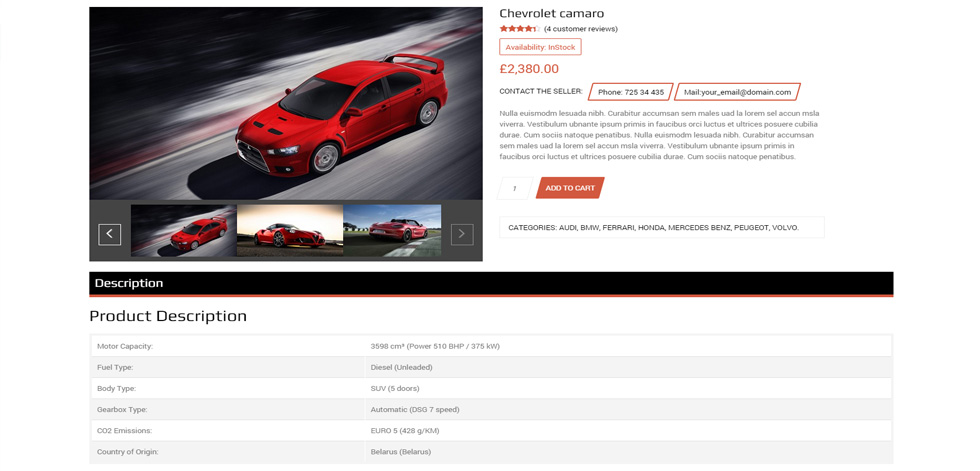This screenshot has width=980, height=471.
Task: Click the Diesel (Unleaded) value cell
Action: [628, 367]
